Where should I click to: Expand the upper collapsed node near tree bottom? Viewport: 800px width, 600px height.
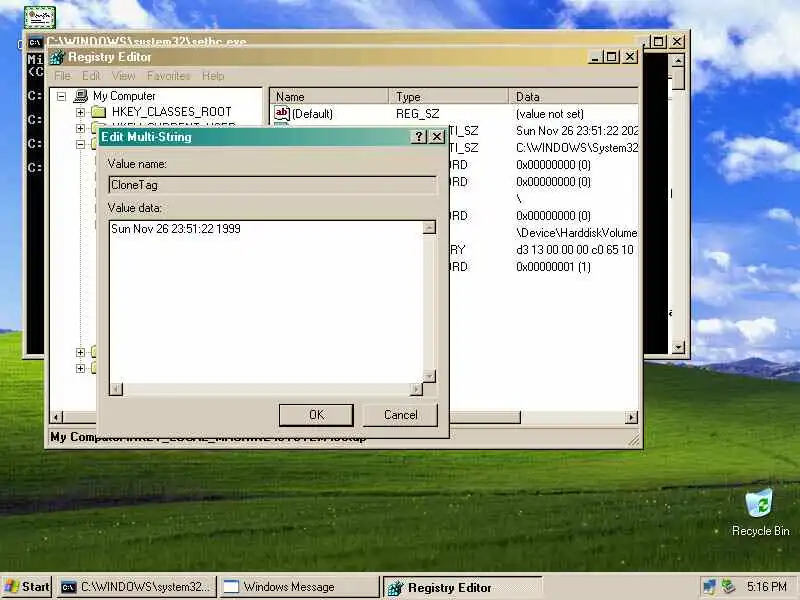point(80,352)
